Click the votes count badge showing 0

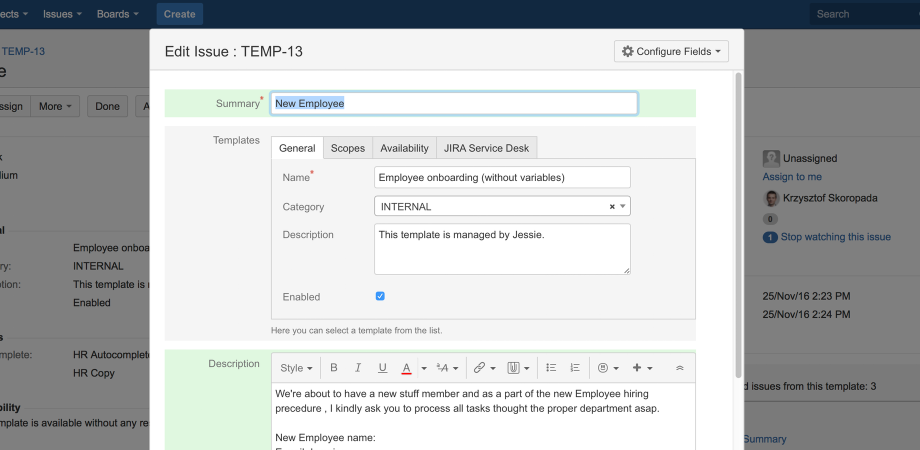click(770, 219)
